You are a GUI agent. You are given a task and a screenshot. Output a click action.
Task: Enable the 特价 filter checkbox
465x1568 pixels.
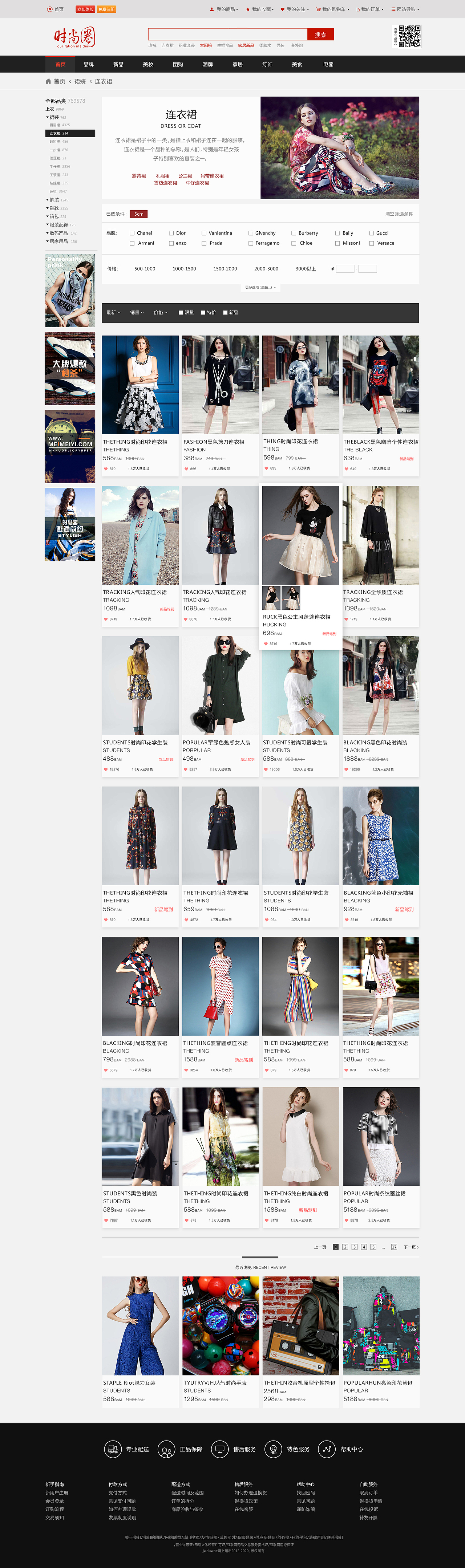click(203, 313)
